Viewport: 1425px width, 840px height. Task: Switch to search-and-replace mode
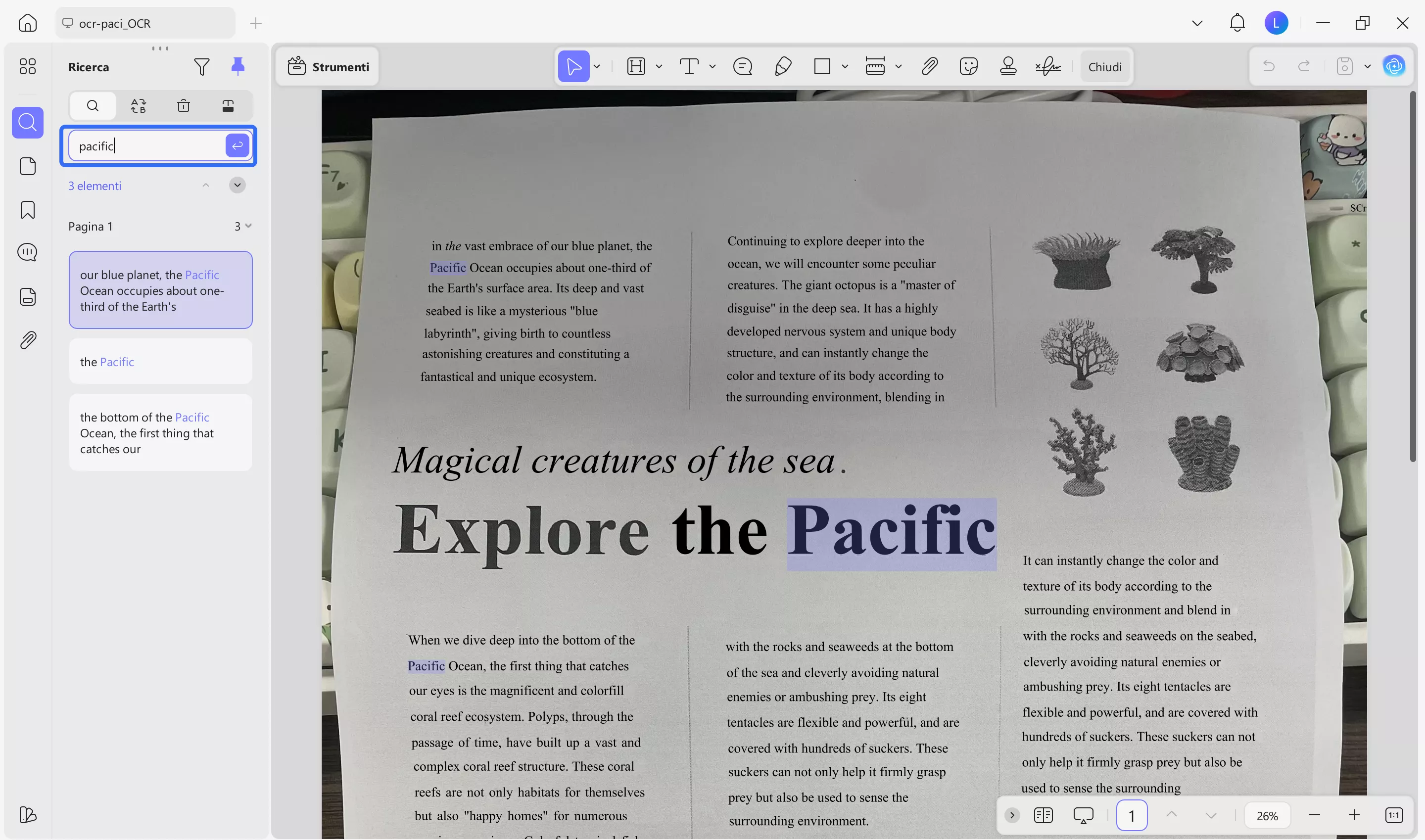[138, 106]
